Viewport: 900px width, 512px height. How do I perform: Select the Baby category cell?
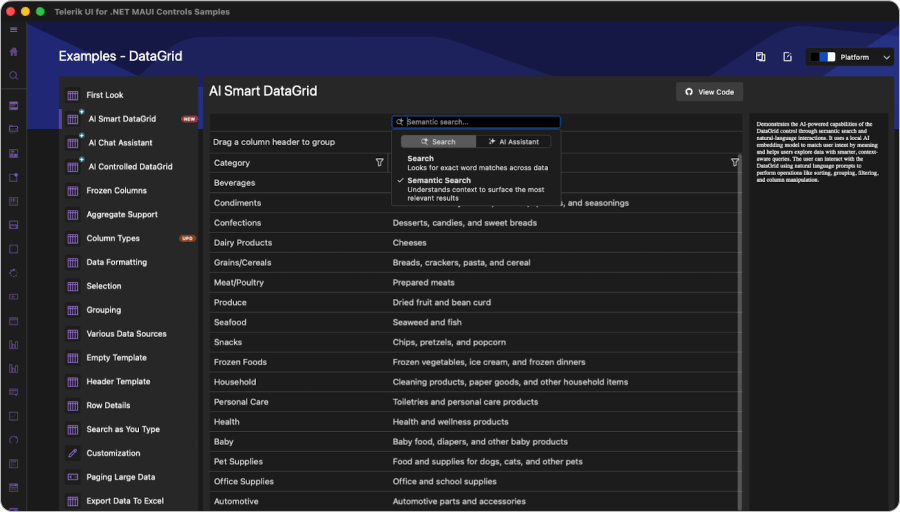coord(298,442)
